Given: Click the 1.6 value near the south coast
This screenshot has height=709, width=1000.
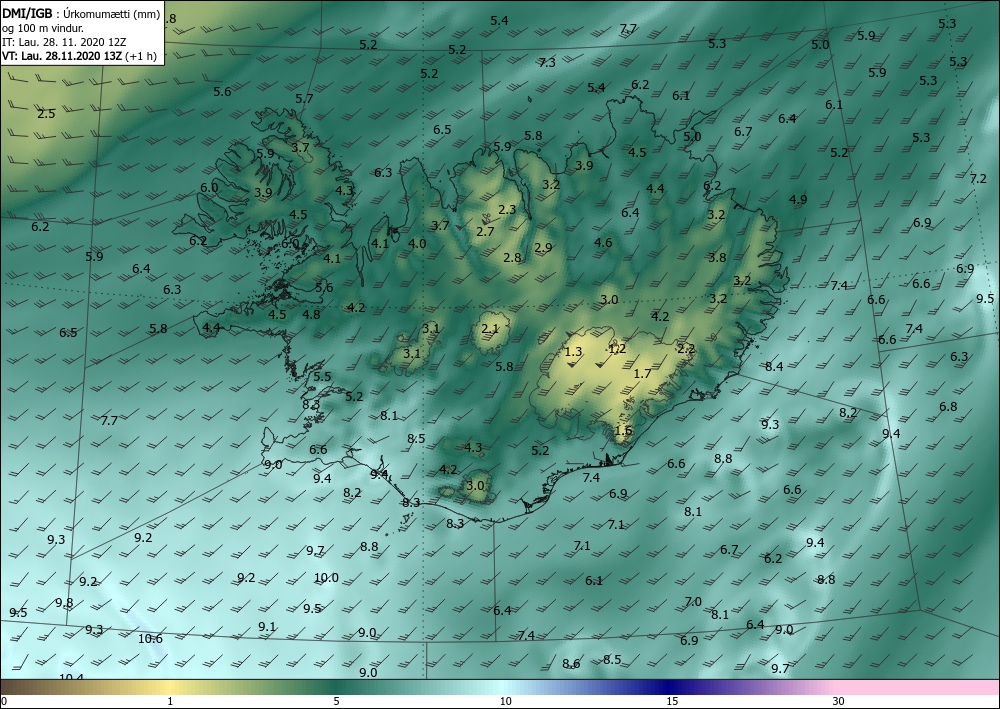Looking at the screenshot, I should (623, 430).
